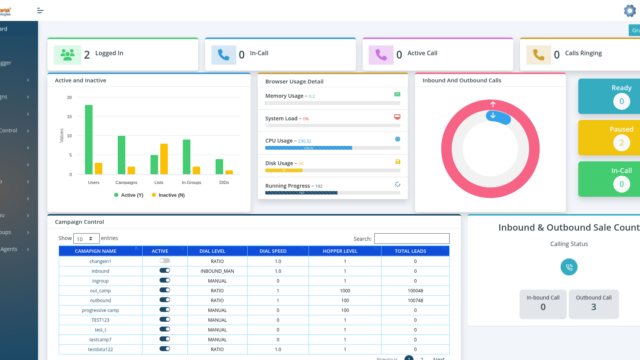This screenshot has width=640, height=360.
Task: Expand the Control sidebar menu chevron
Action: 28,131
